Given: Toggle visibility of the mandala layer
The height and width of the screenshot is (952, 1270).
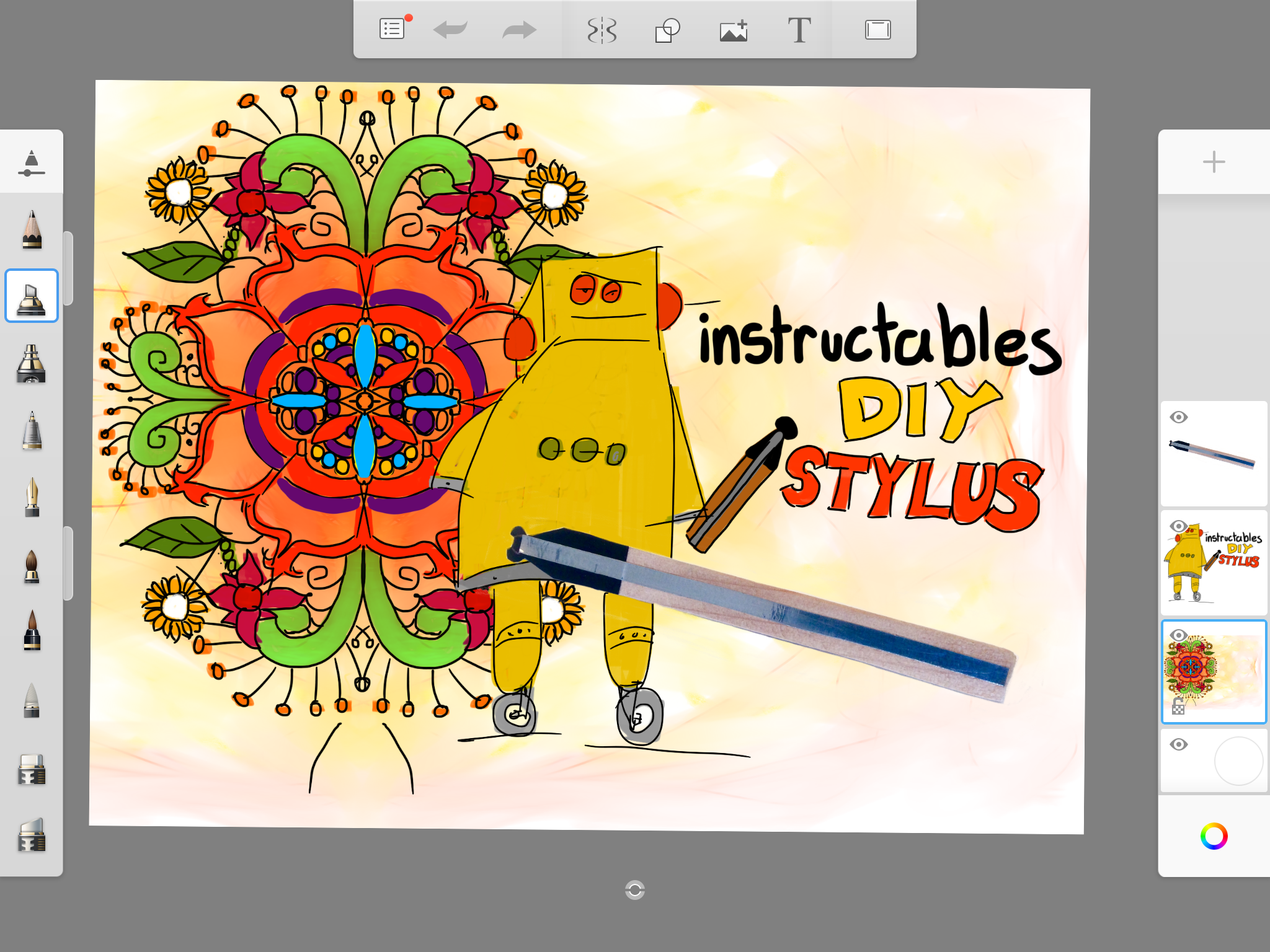Looking at the screenshot, I should pos(1179,635).
